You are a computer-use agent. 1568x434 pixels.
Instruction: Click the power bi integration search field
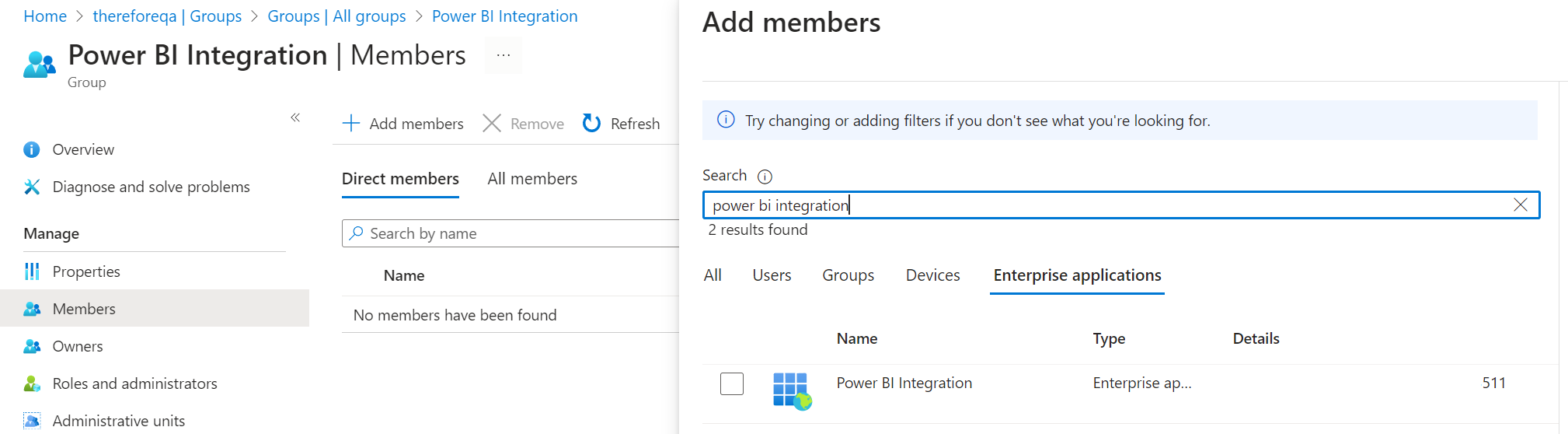[x=1121, y=205]
